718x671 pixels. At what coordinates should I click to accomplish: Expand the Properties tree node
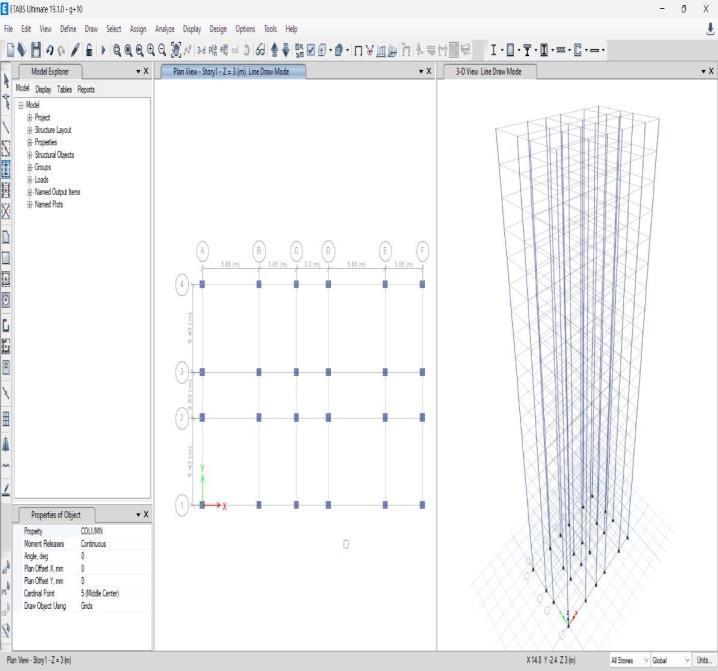point(30,142)
